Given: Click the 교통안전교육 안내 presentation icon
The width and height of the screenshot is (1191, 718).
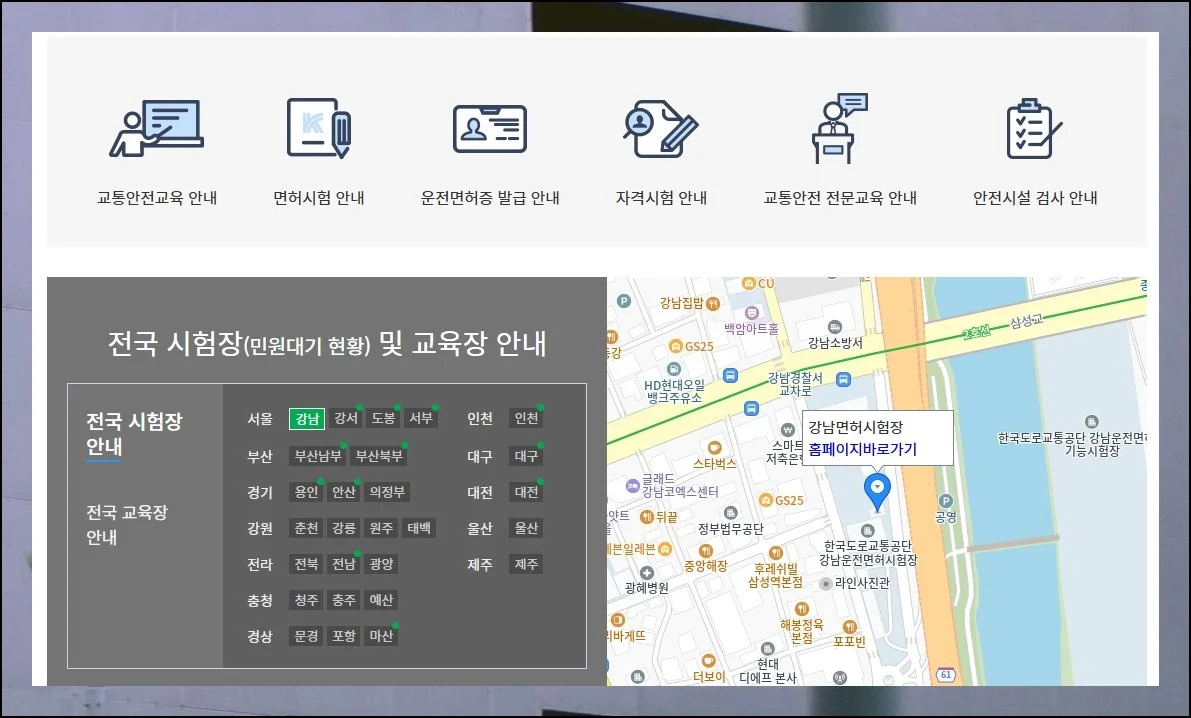Looking at the screenshot, I should point(157,129).
